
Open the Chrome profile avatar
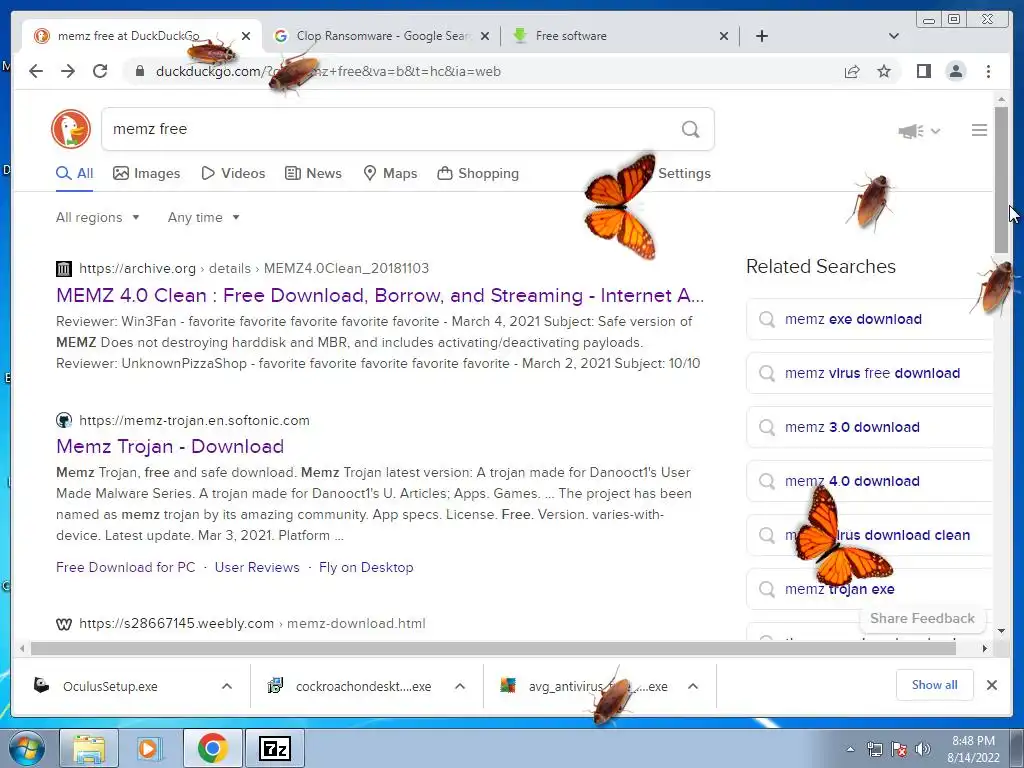[x=955, y=71]
